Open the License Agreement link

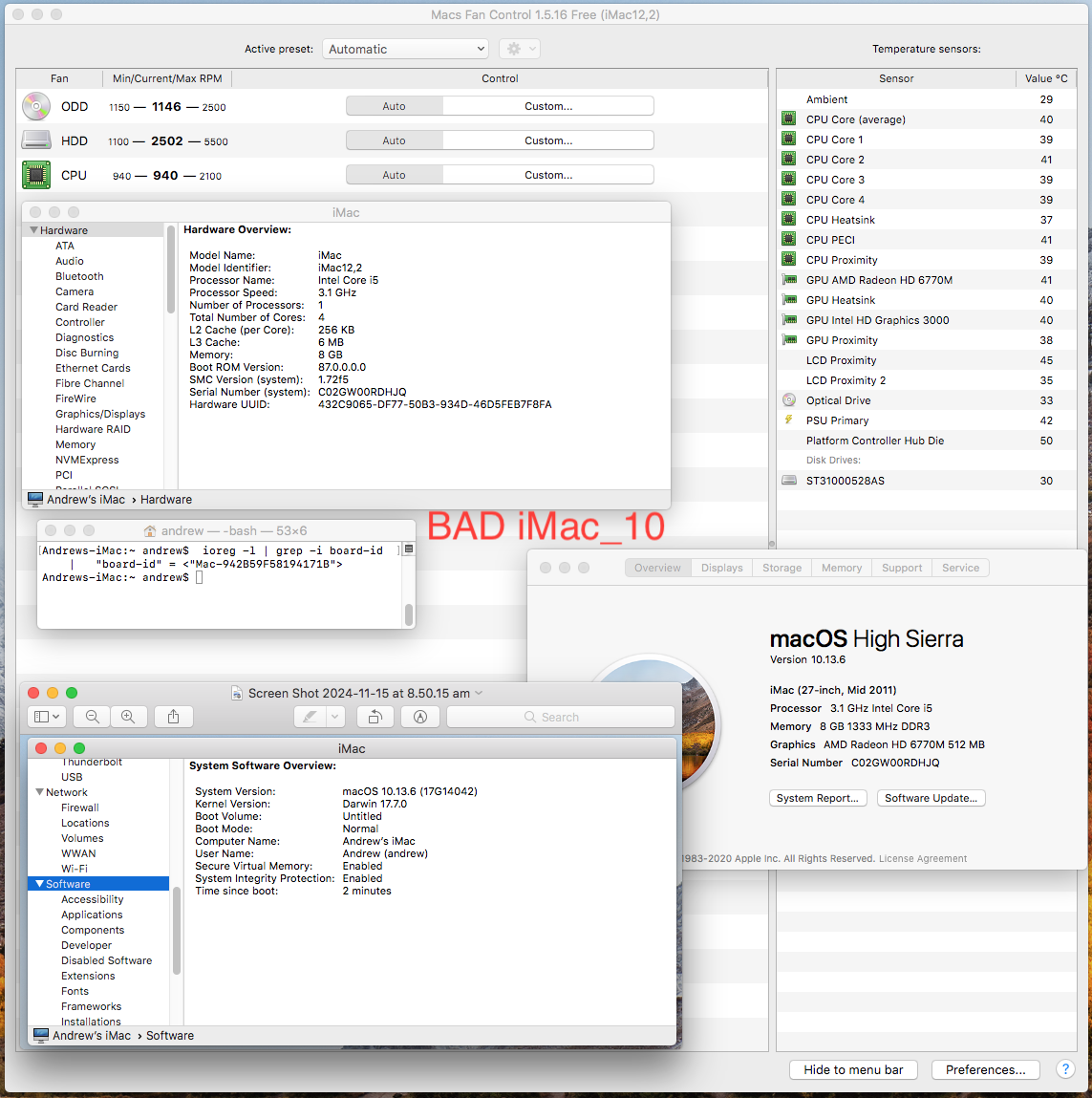click(923, 858)
